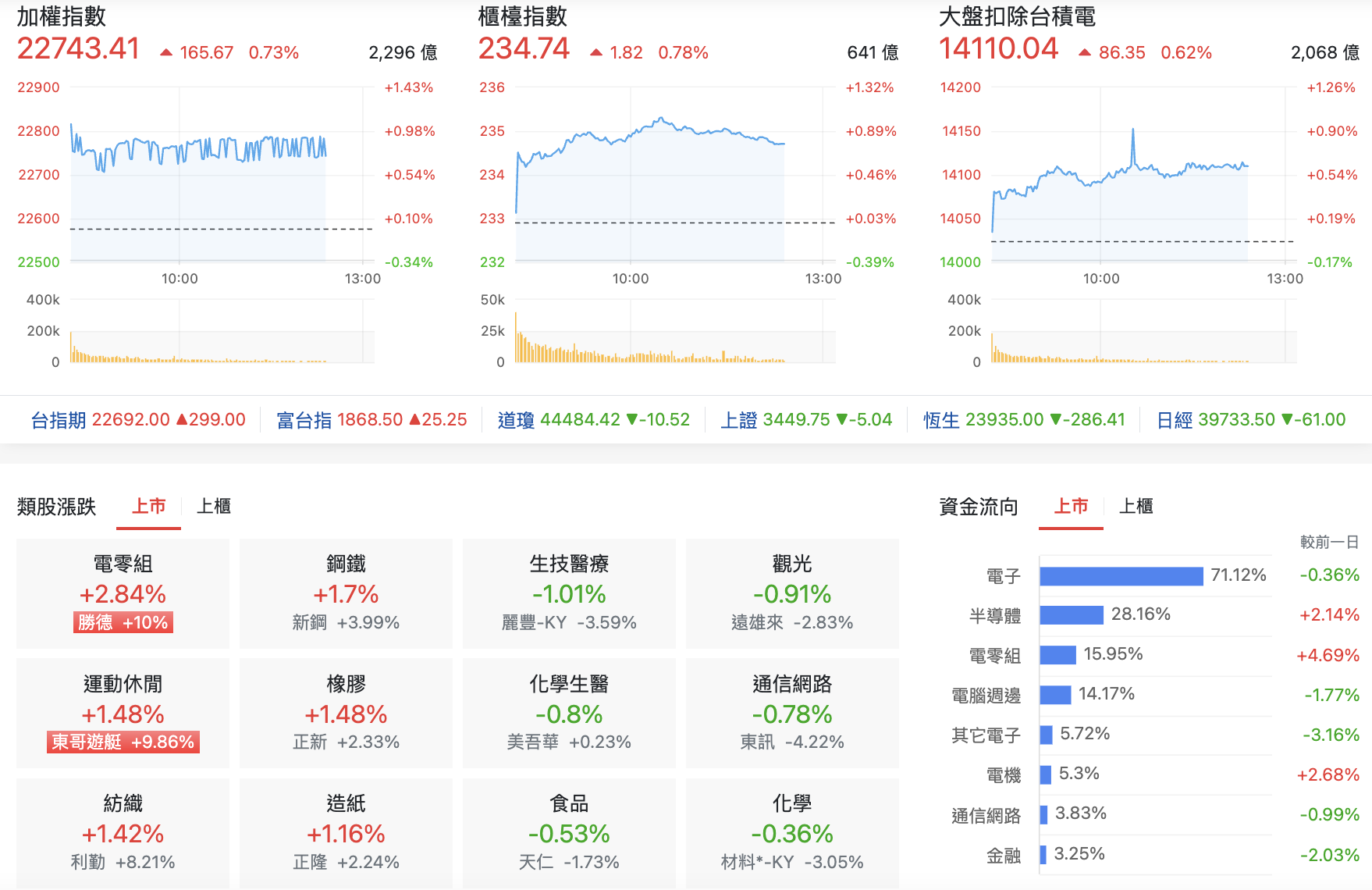This screenshot has height=890, width=1372.
Task: Click 加權指數 value 22743.41
Action: coord(78,48)
